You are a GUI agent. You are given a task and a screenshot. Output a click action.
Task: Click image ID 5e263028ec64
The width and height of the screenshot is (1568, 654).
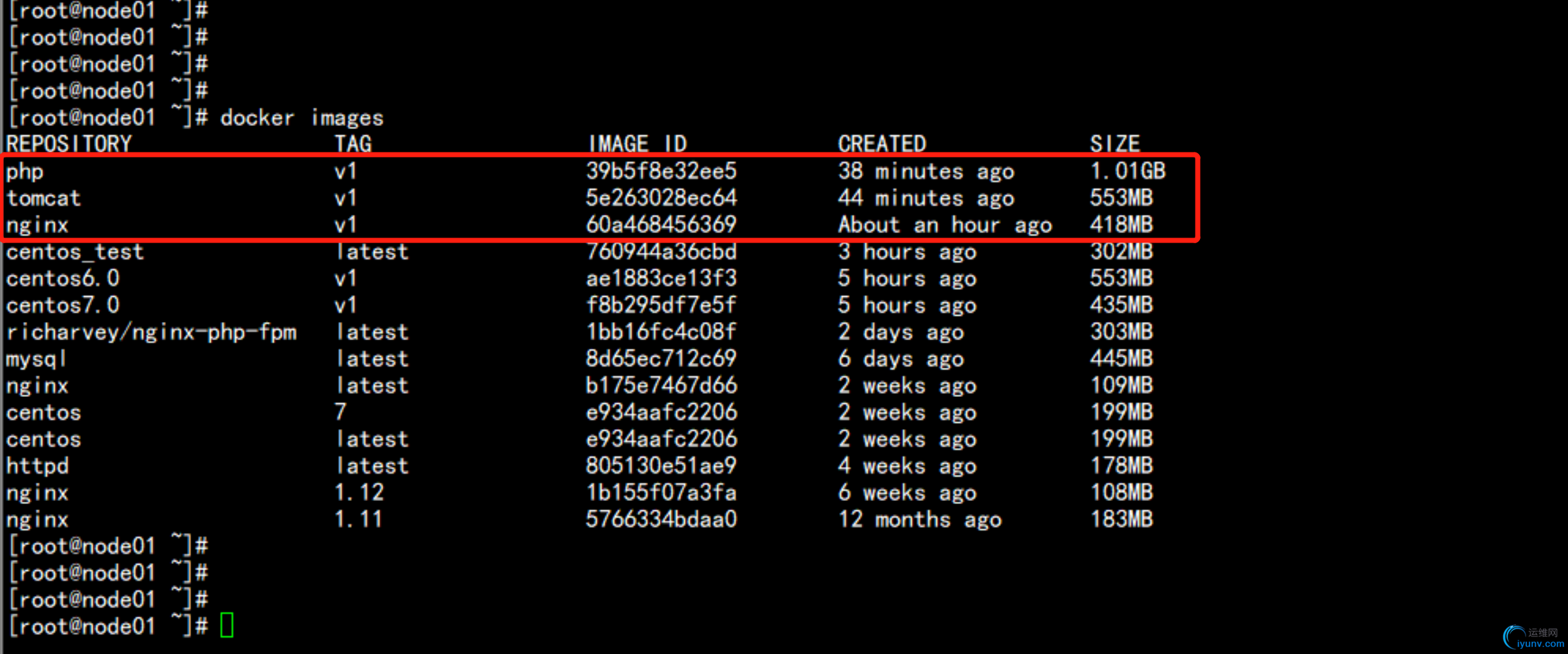tap(661, 198)
